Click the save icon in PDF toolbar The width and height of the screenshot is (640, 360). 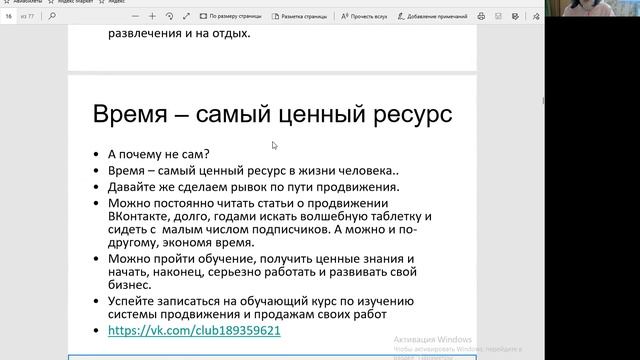pos(498,16)
